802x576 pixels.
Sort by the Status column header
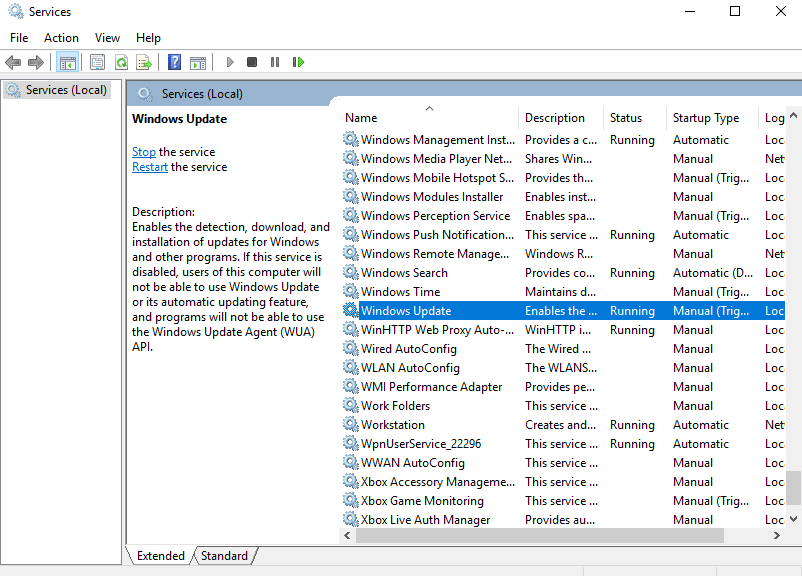point(635,118)
